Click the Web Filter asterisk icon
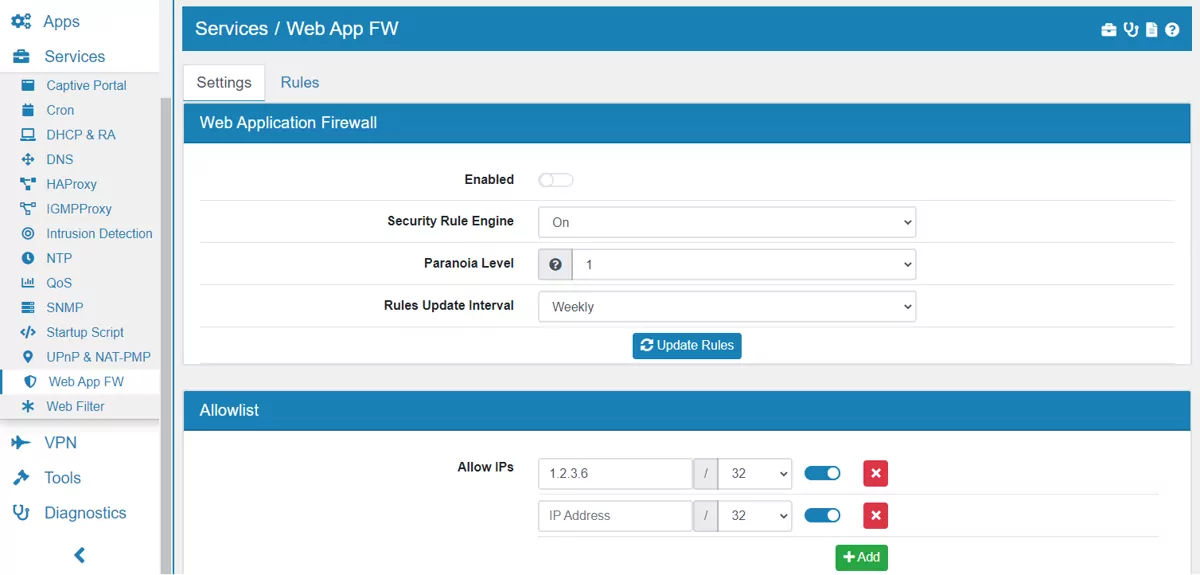The height and width of the screenshot is (575, 1200). pyautogui.click(x=28, y=406)
